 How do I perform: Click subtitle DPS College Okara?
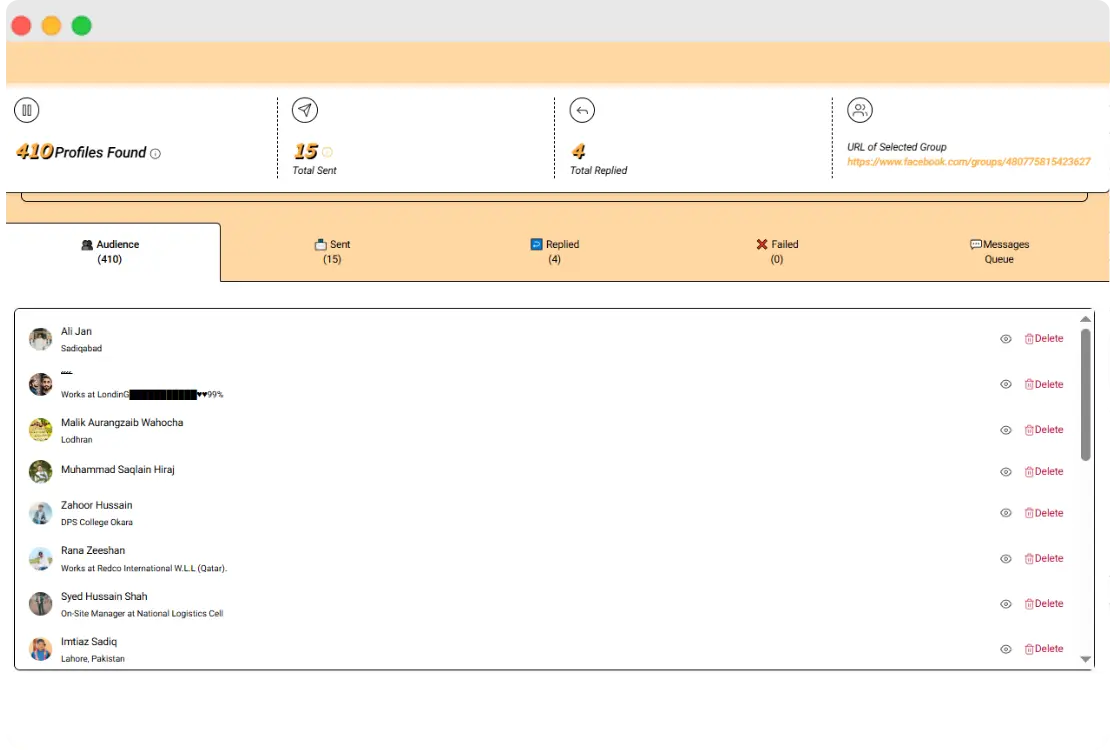97,523
